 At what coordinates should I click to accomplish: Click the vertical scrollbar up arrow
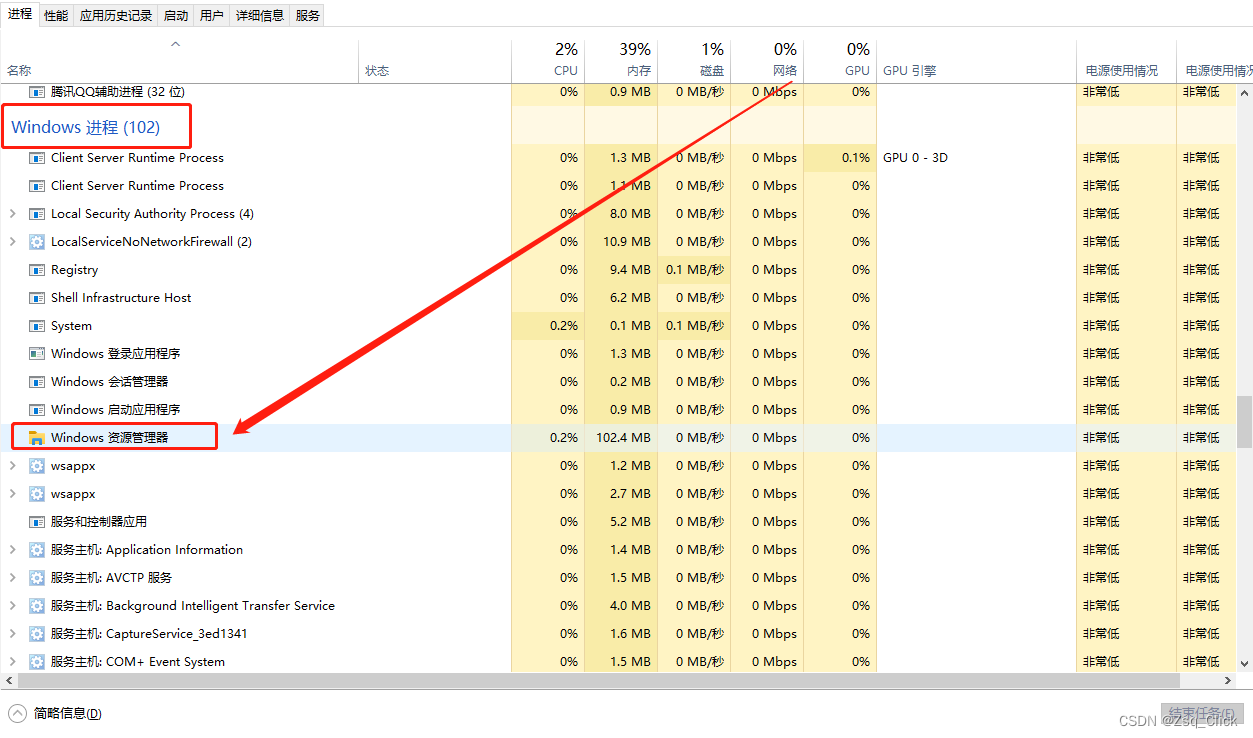(x=1245, y=92)
